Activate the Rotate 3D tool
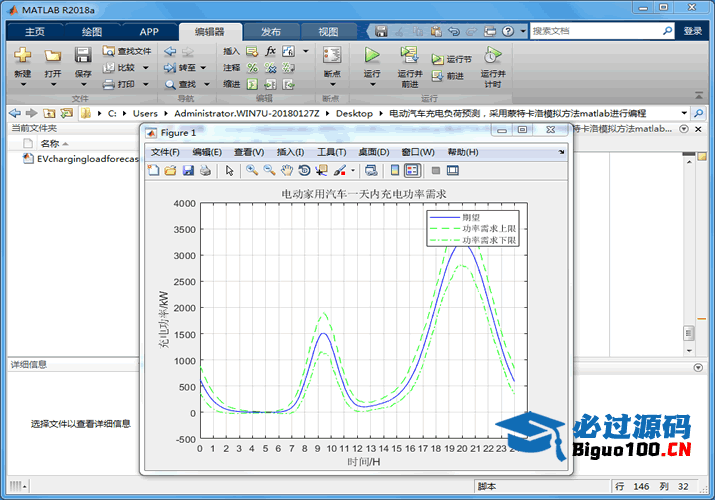 tap(304, 170)
